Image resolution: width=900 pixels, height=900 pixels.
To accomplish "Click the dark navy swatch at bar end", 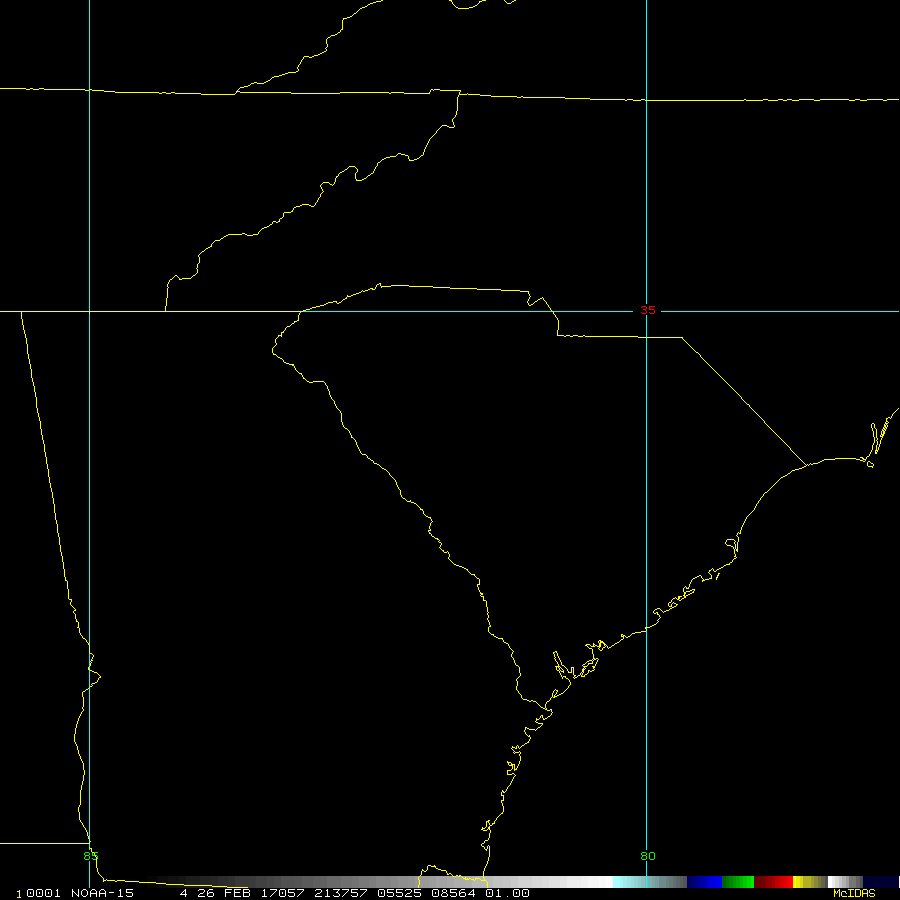I will tap(880, 882).
